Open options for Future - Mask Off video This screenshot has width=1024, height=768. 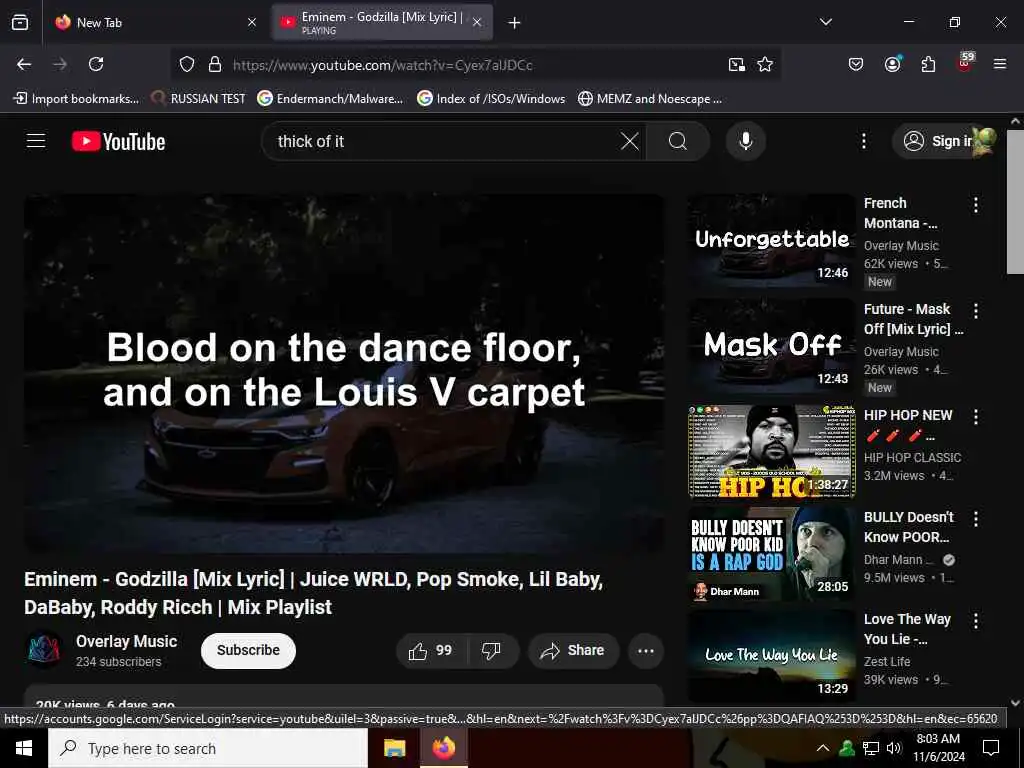tap(976, 311)
